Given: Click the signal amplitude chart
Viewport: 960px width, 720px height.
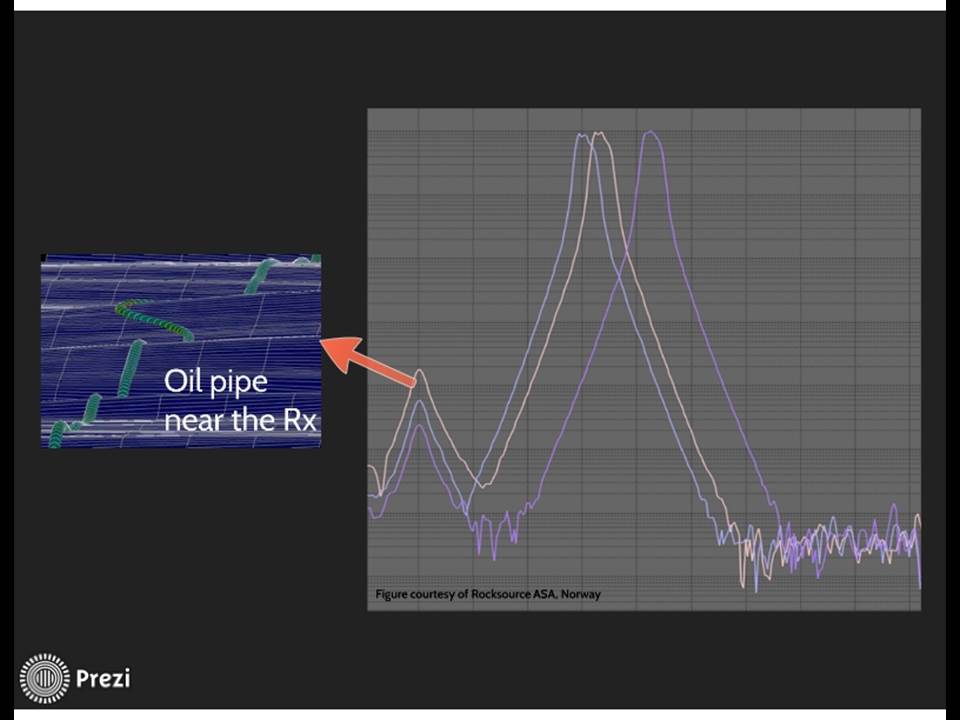Looking at the screenshot, I should click(644, 359).
